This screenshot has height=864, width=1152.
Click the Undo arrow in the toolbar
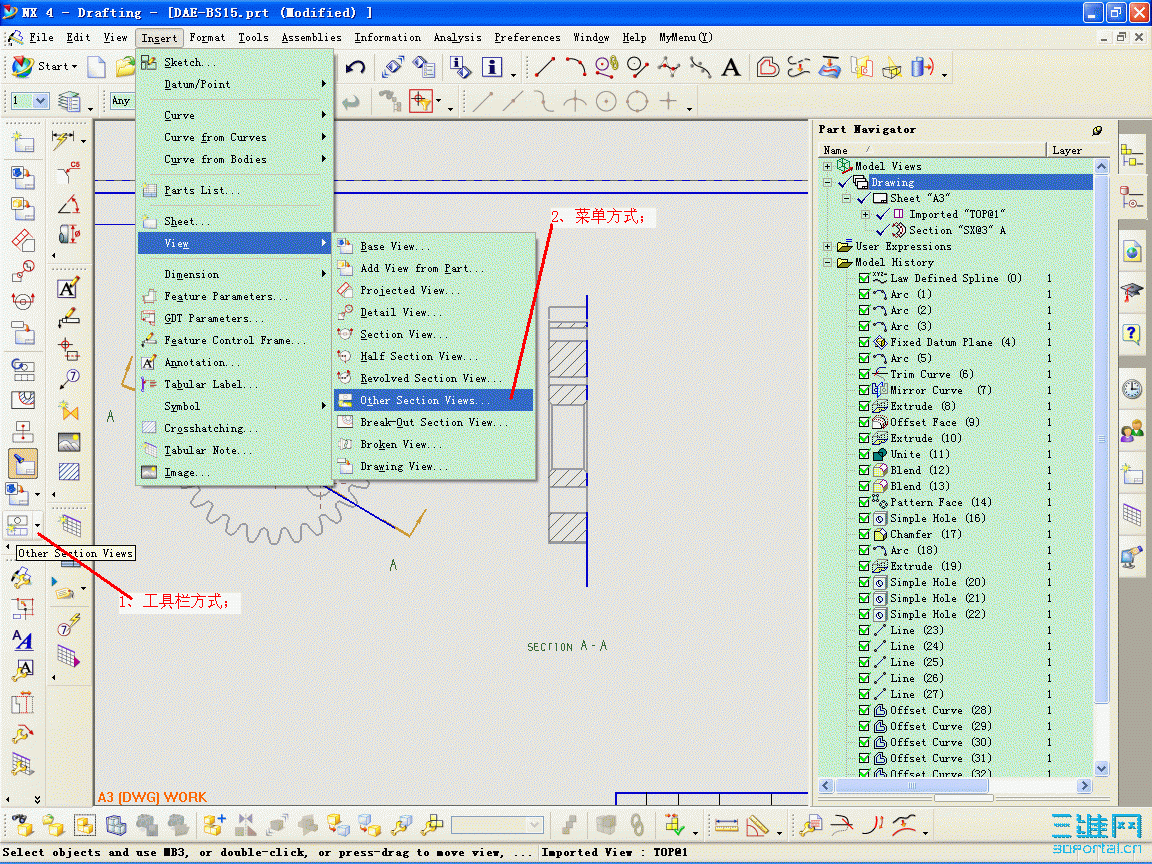(x=356, y=68)
